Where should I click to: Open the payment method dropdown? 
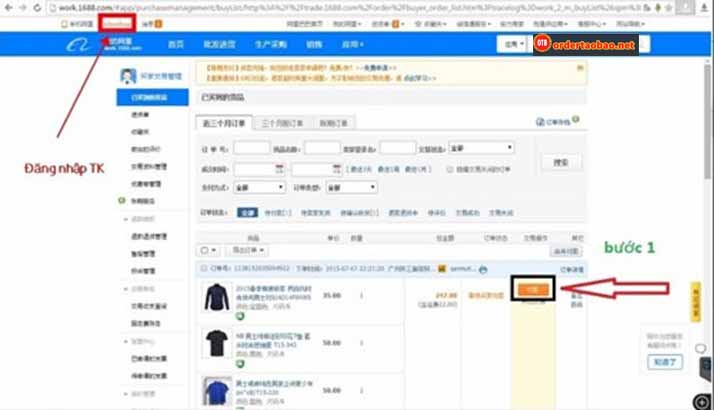point(260,187)
